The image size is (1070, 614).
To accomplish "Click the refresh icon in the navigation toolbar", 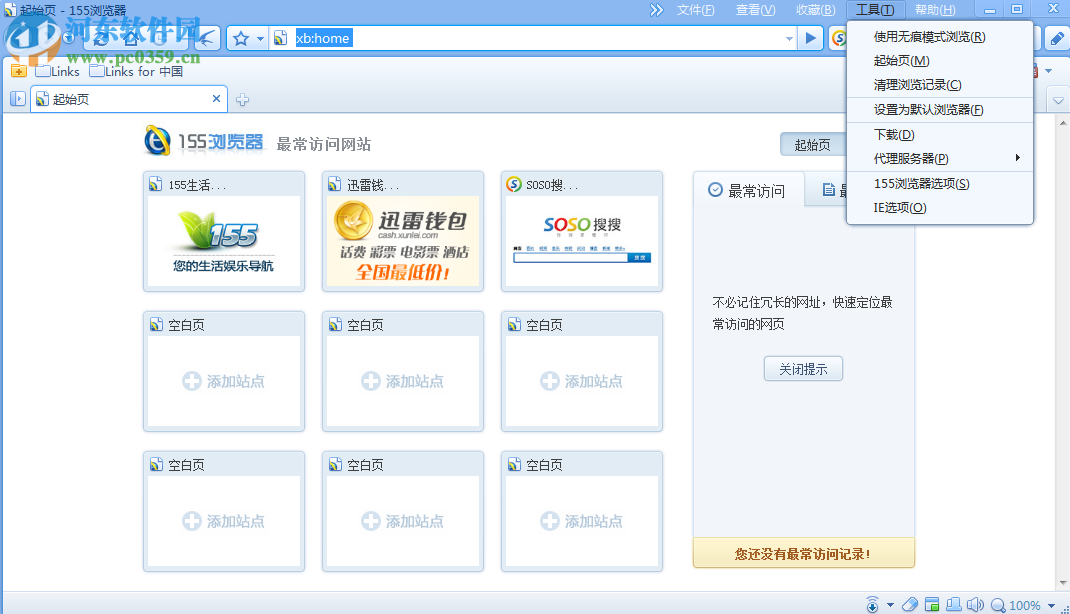I will (102, 38).
